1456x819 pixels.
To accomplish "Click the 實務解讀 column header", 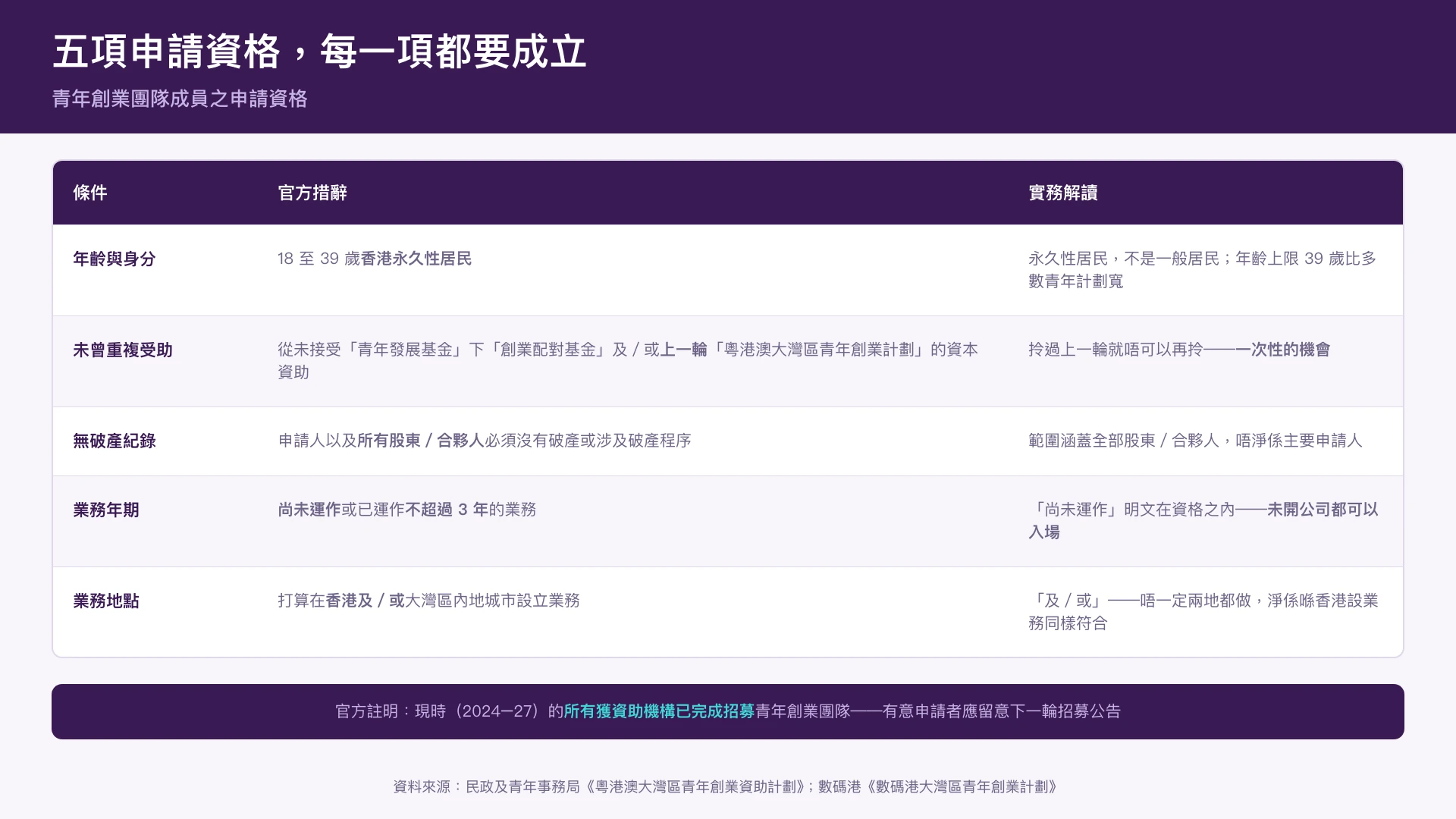I will 1063,193.
